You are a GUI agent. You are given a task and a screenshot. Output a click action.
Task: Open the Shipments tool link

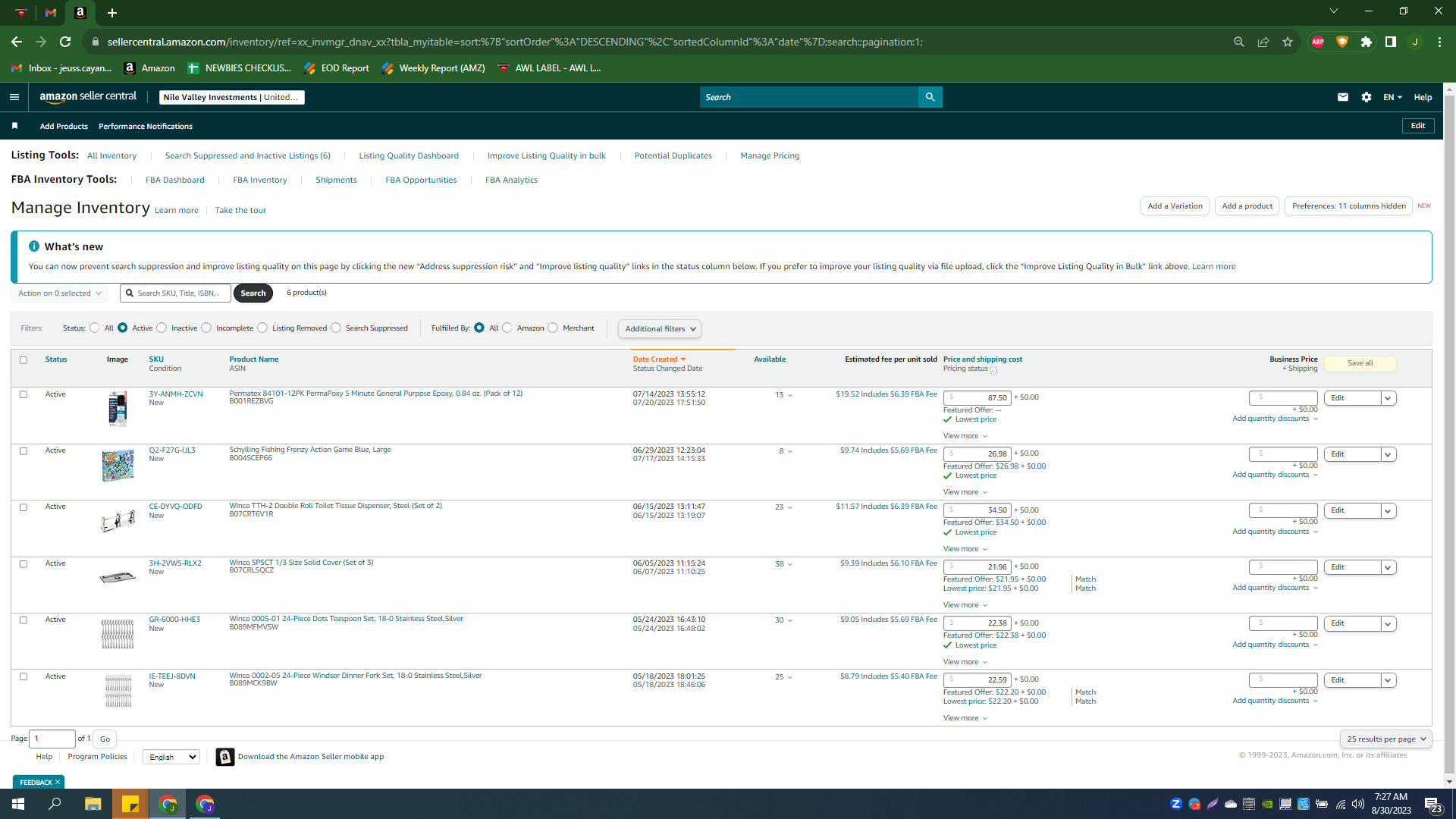tap(336, 180)
